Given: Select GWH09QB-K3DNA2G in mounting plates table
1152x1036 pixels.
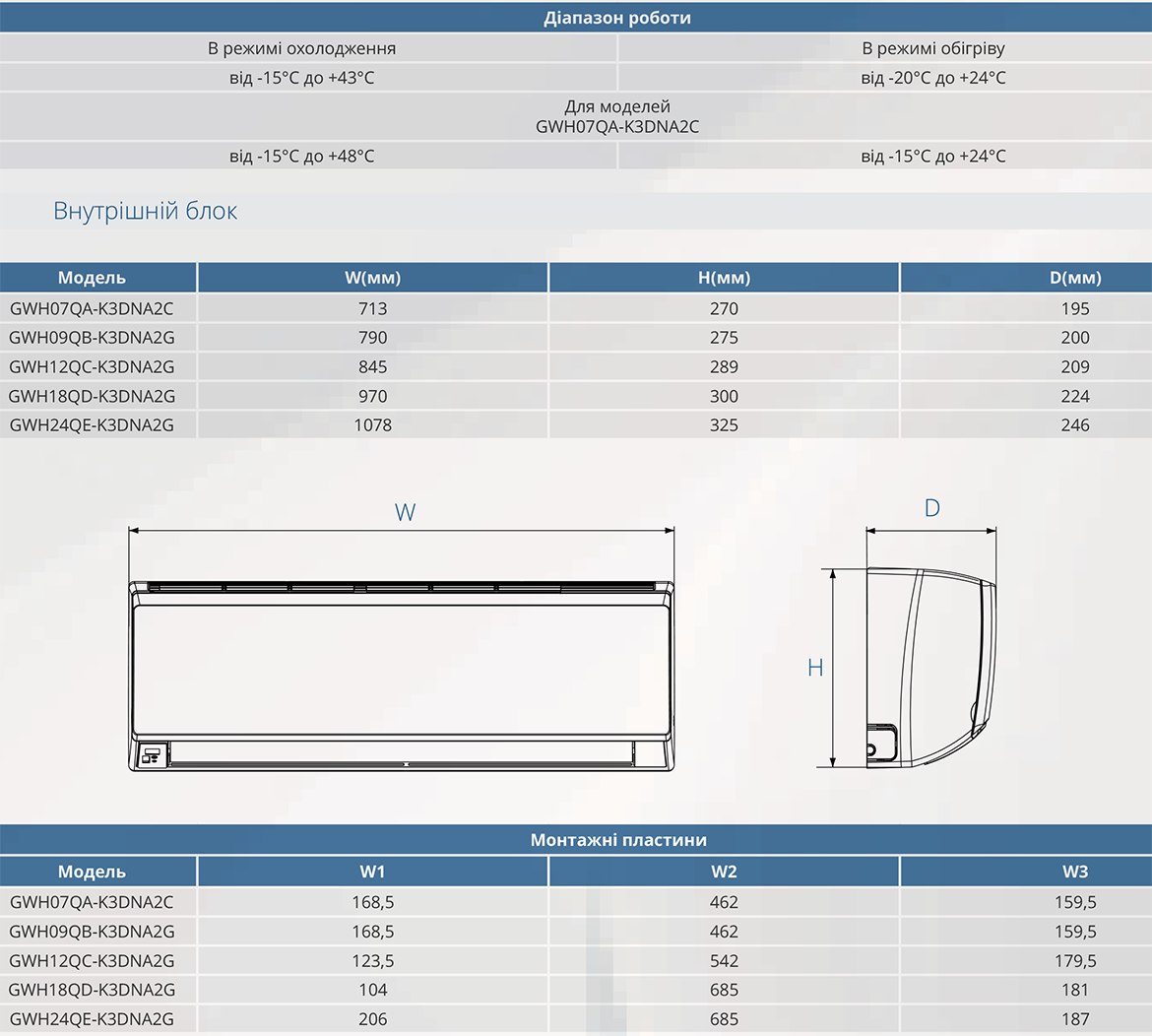Looking at the screenshot, I should click(x=92, y=931).
